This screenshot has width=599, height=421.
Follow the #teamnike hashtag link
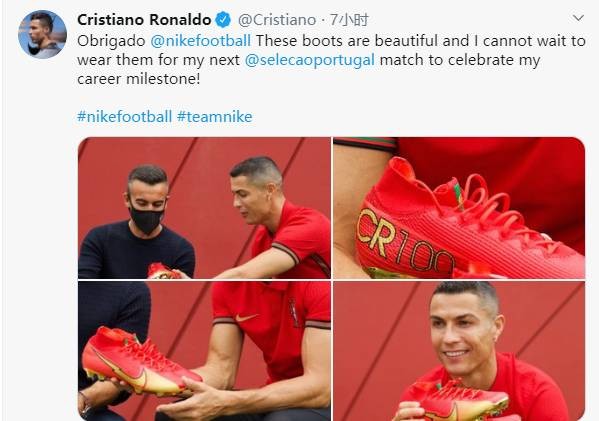click(214, 117)
